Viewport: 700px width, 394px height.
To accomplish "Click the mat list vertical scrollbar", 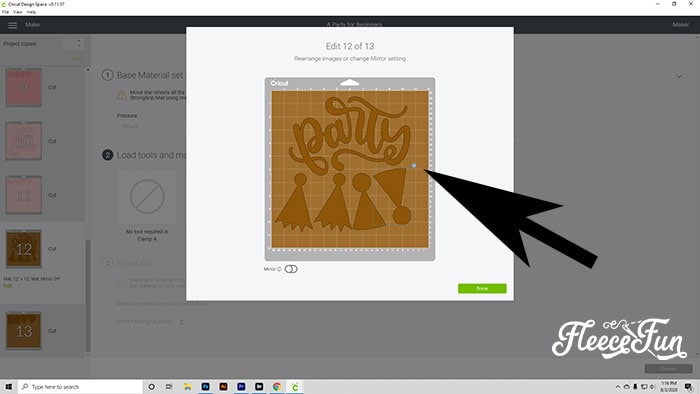I will coord(88,294).
